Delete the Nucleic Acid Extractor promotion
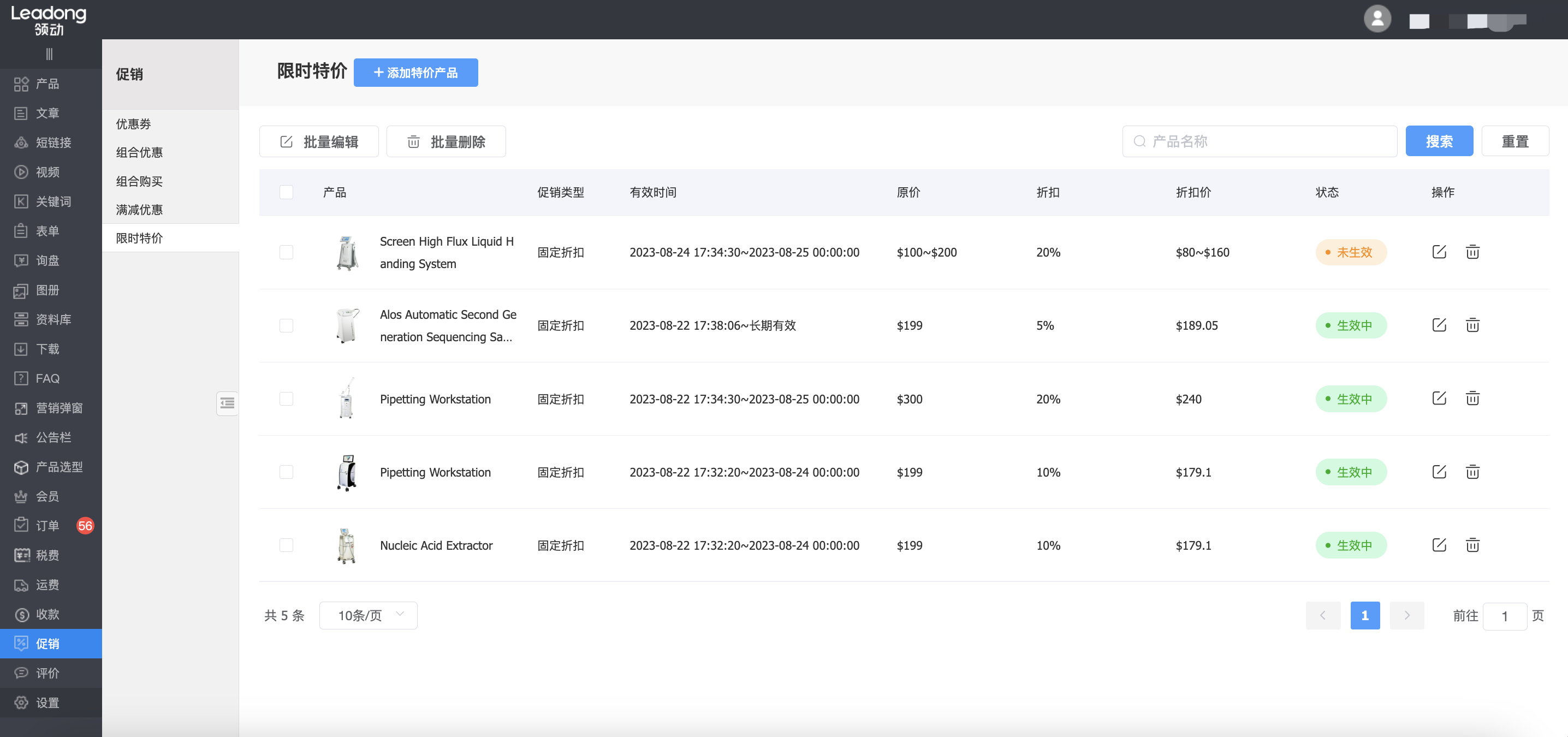This screenshot has width=1568, height=737. (x=1472, y=545)
